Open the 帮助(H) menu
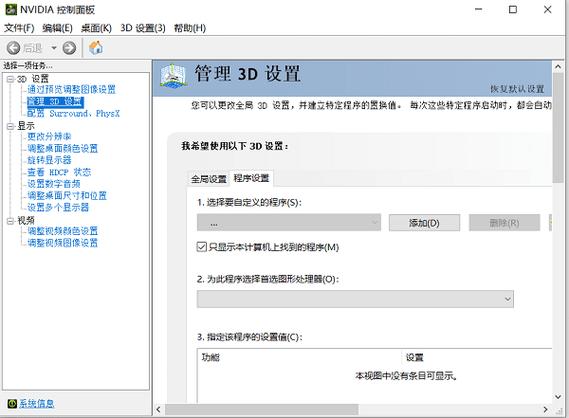This screenshot has height=418, width=569. click(190, 28)
